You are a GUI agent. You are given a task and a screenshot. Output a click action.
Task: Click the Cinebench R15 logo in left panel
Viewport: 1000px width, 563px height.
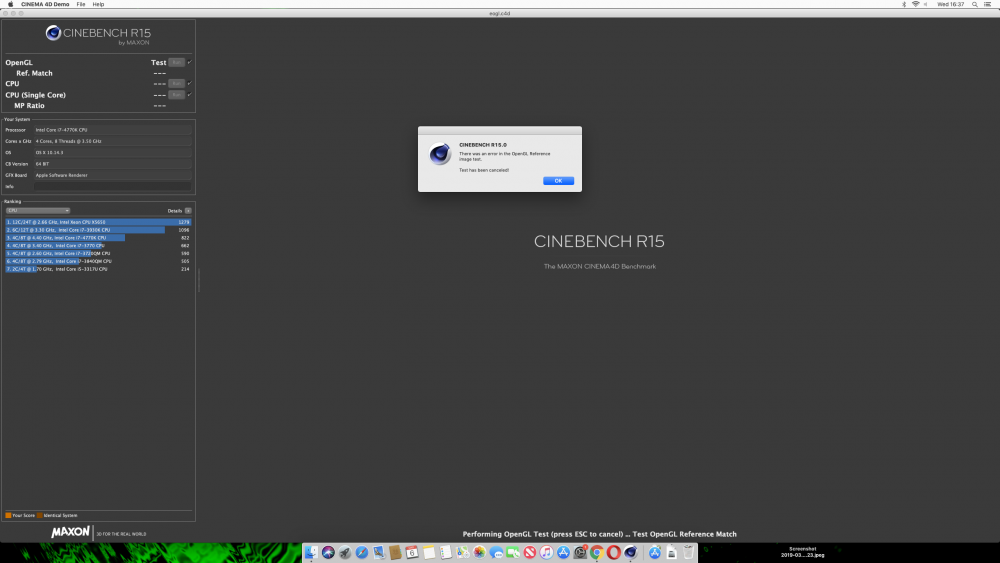pyautogui.click(x=98, y=34)
